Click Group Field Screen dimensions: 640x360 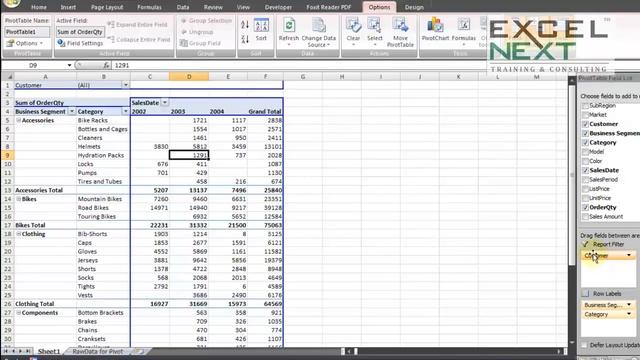pyautogui.click(x=200, y=43)
